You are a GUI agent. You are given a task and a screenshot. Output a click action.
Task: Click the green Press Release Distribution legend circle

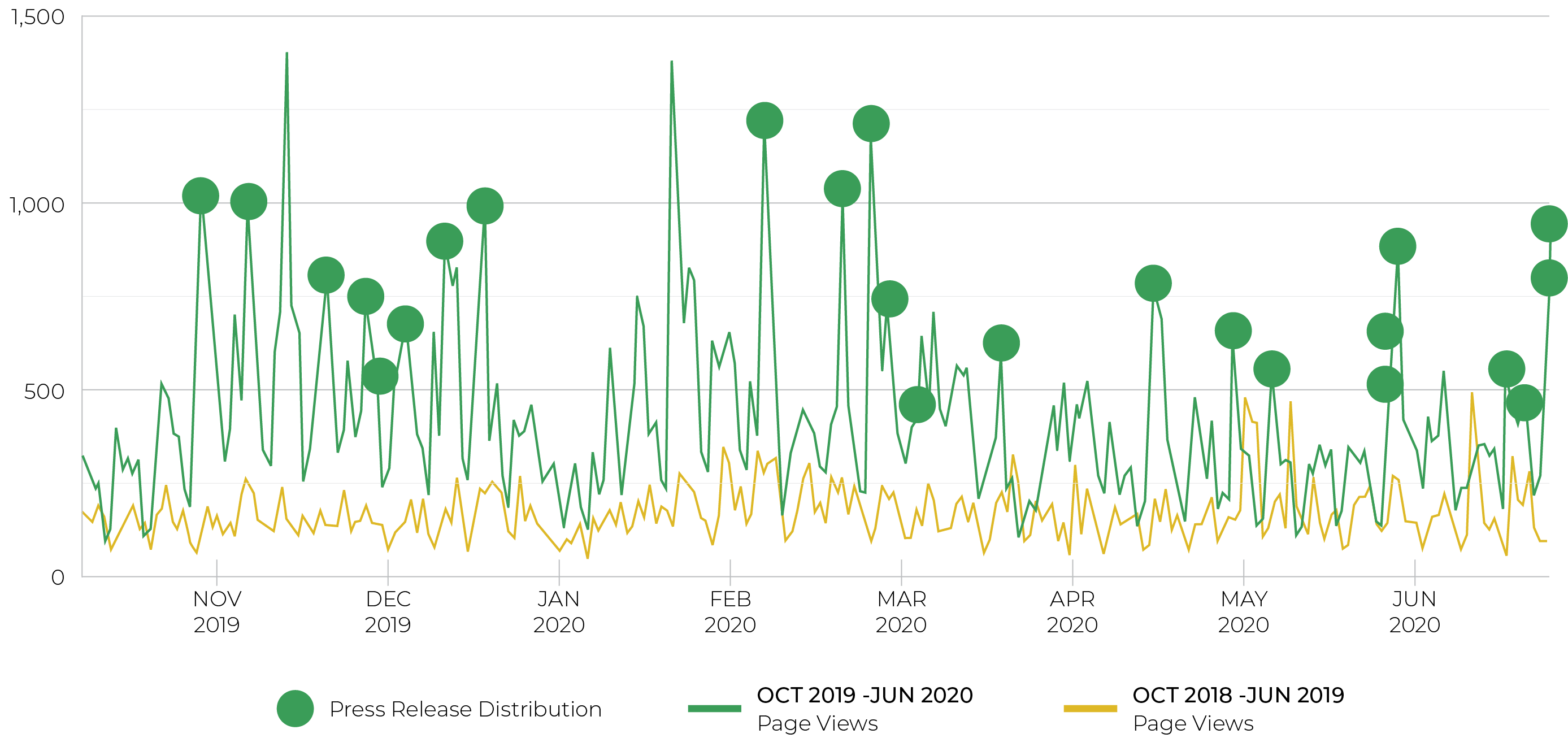(295, 708)
